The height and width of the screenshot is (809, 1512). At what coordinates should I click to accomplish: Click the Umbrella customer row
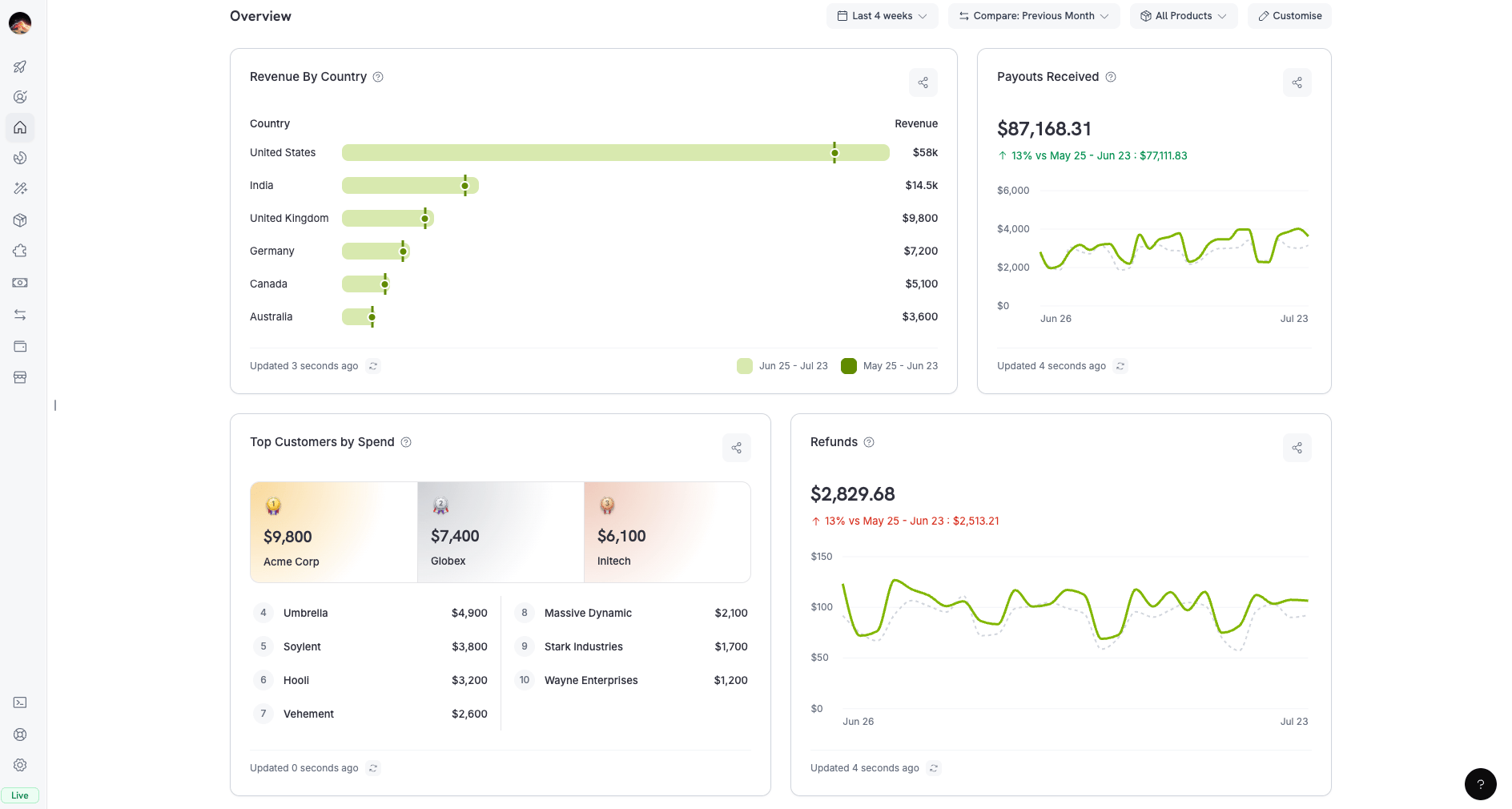[370, 613]
